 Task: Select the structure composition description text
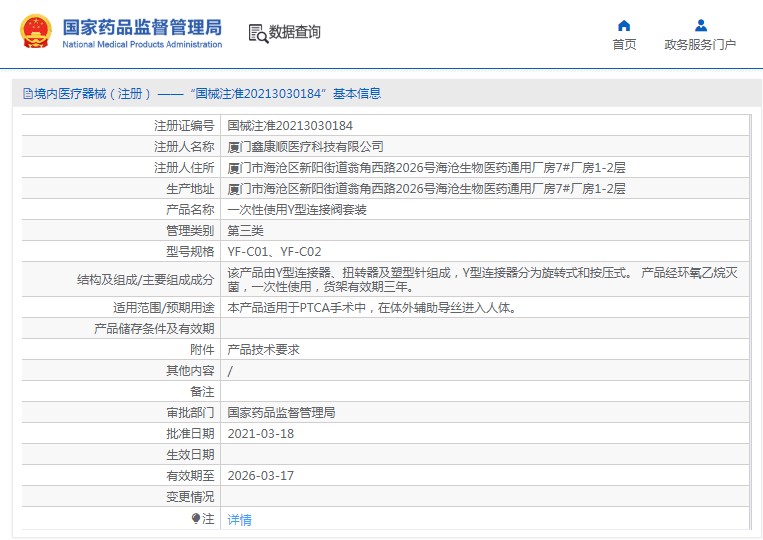click(483, 279)
